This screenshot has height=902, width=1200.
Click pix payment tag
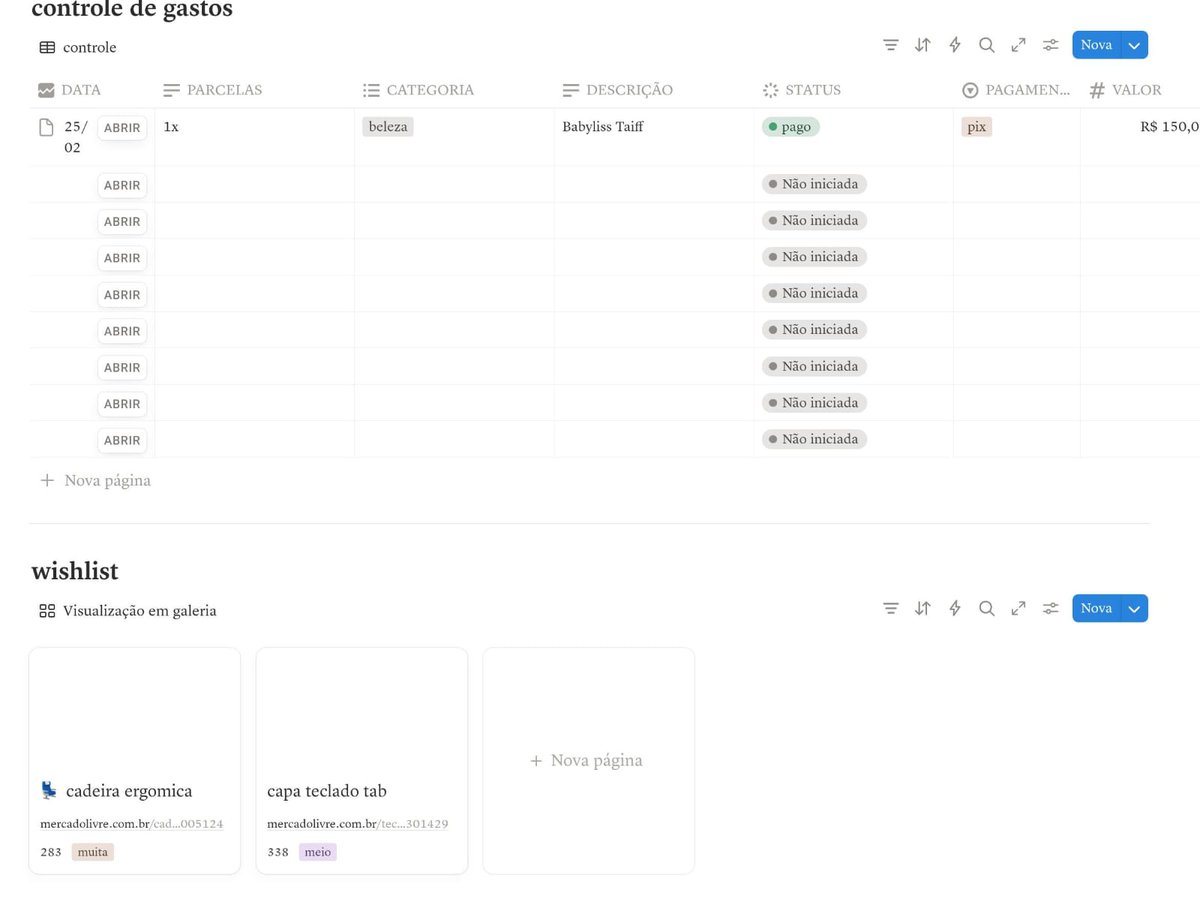point(977,127)
